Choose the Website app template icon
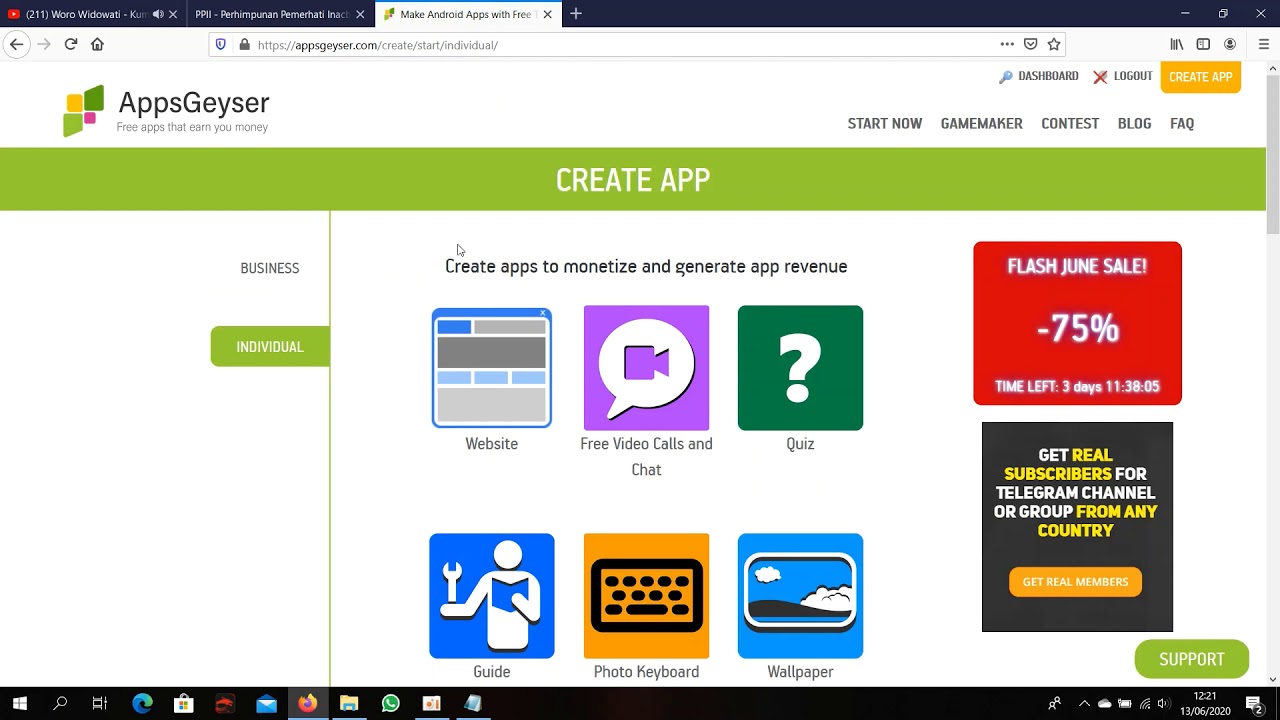The height and width of the screenshot is (720, 1280). 491,368
